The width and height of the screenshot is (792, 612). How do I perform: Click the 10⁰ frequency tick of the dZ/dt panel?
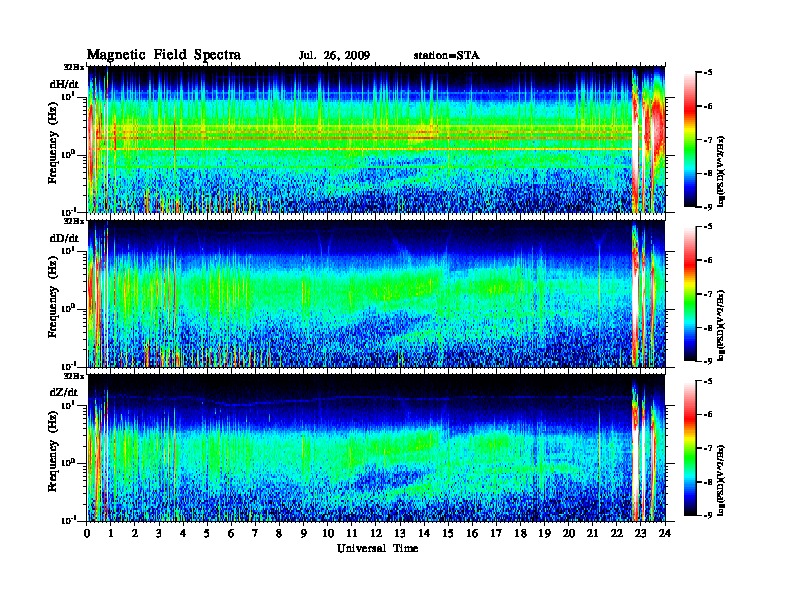point(69,463)
